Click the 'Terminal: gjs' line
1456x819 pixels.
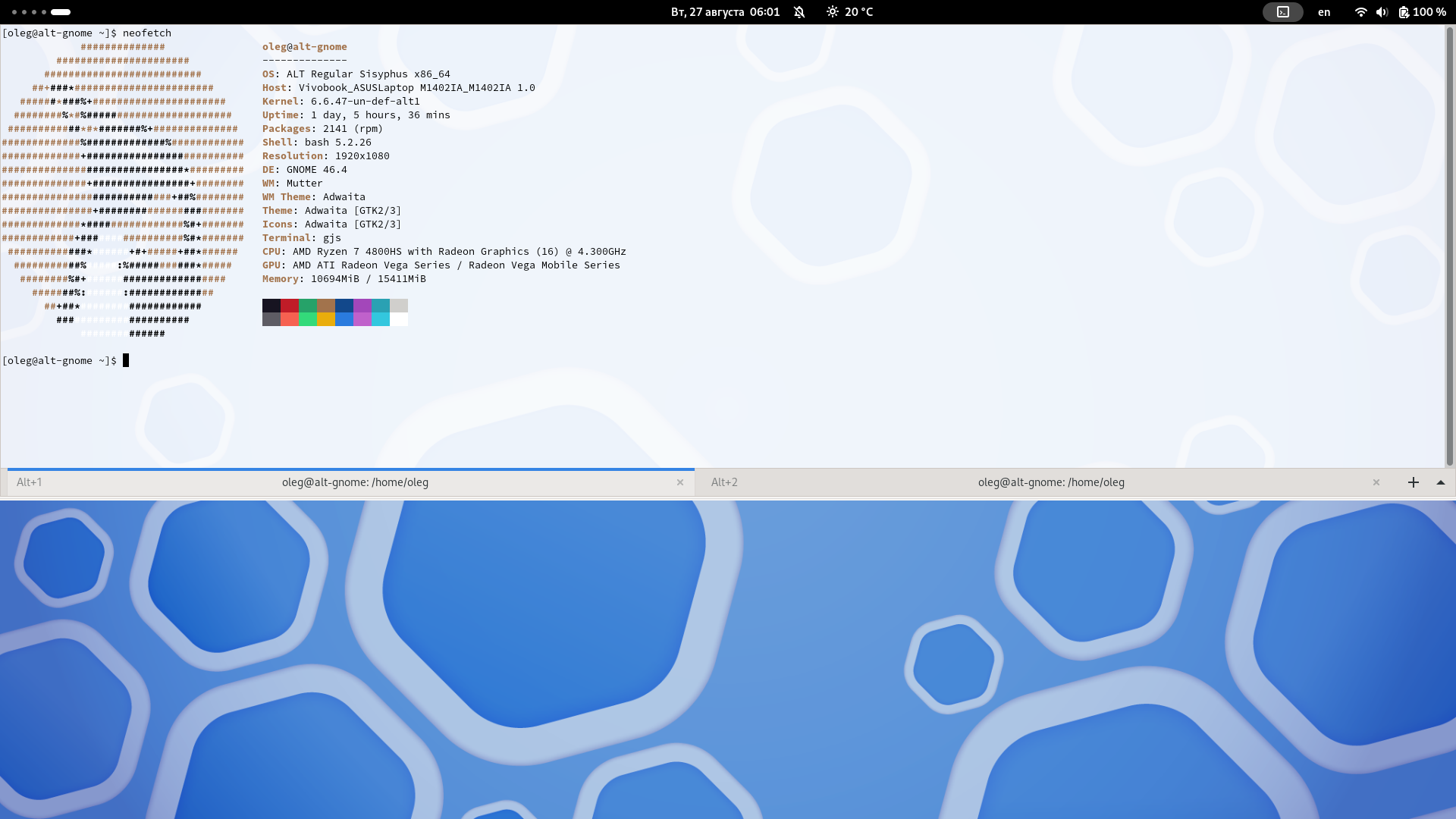tap(302, 238)
